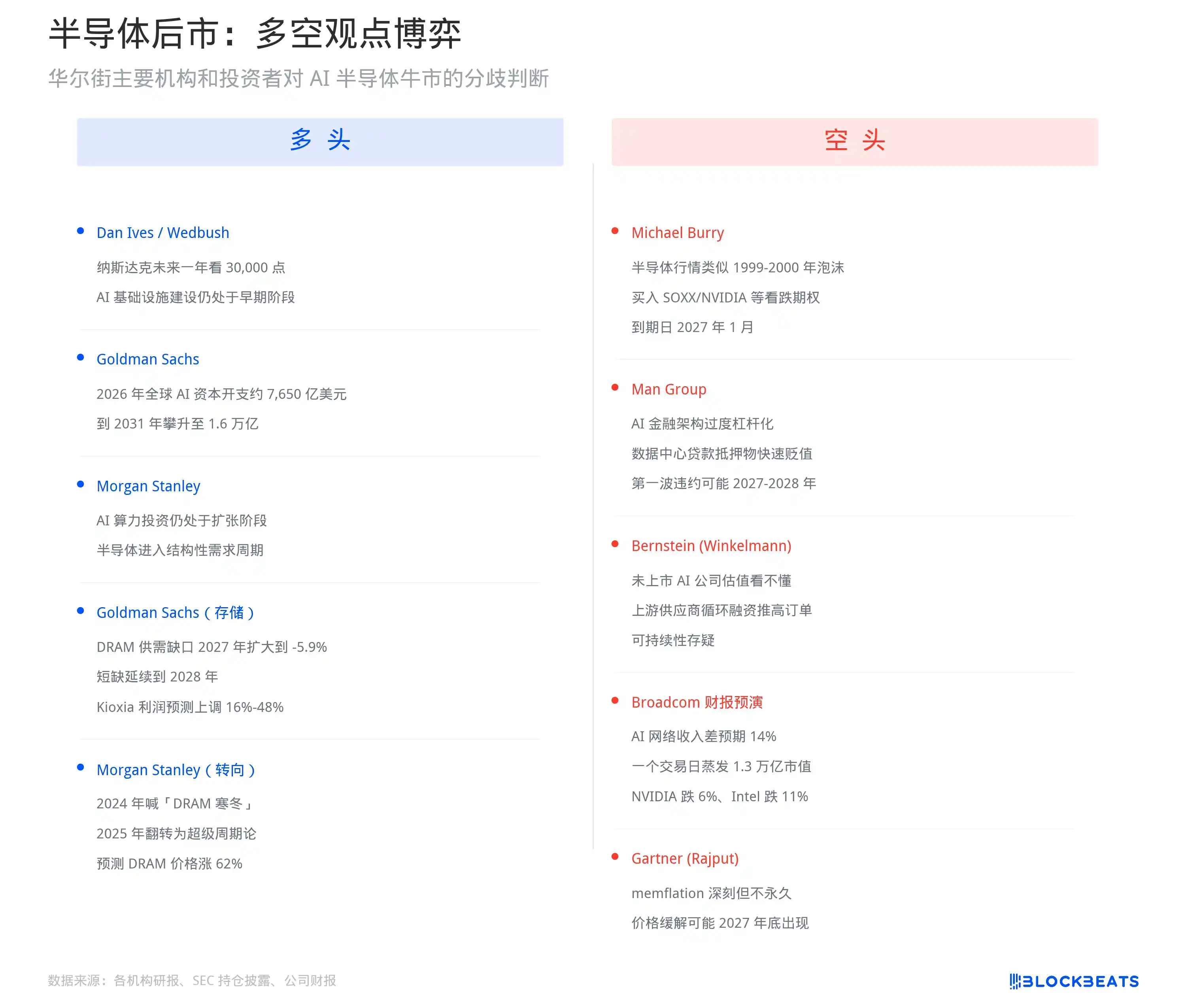Select the Michael Burry heading
The height and width of the screenshot is (1008, 1186).
pos(677,232)
